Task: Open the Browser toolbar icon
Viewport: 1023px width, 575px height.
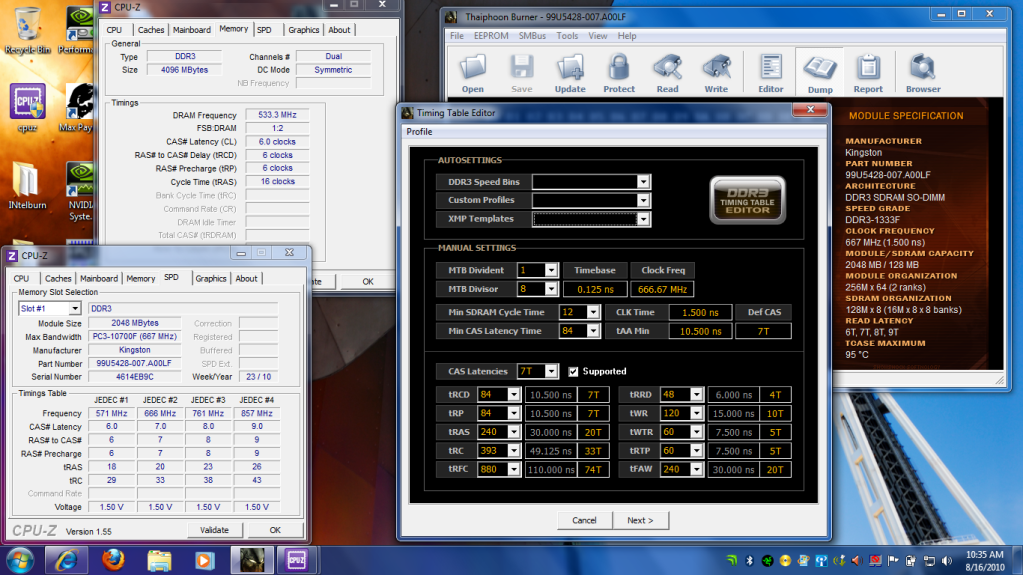Action: (923, 73)
